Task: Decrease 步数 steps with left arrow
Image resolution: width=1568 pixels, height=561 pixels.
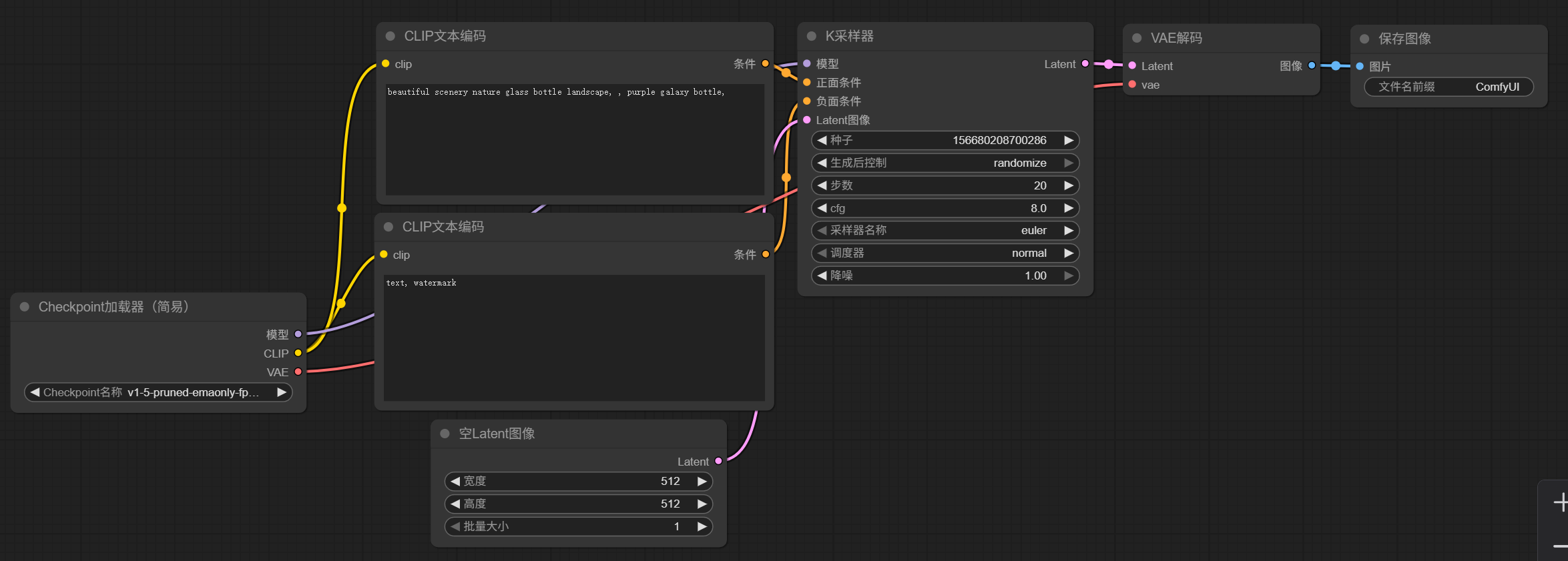Action: pos(822,185)
